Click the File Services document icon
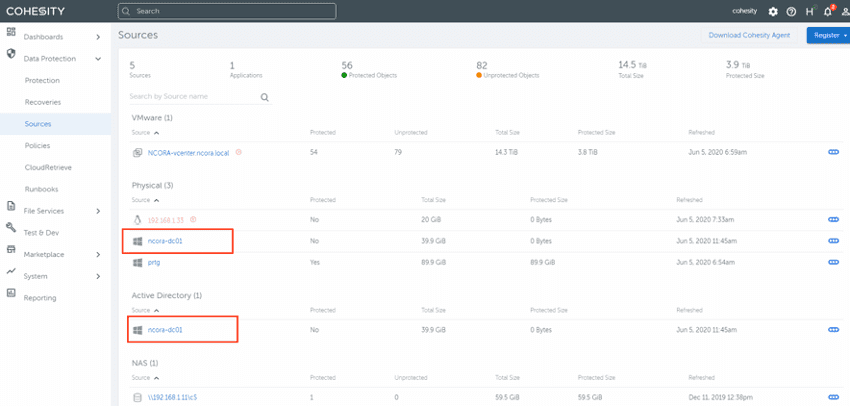This screenshot has height=406, width=850. (x=11, y=206)
